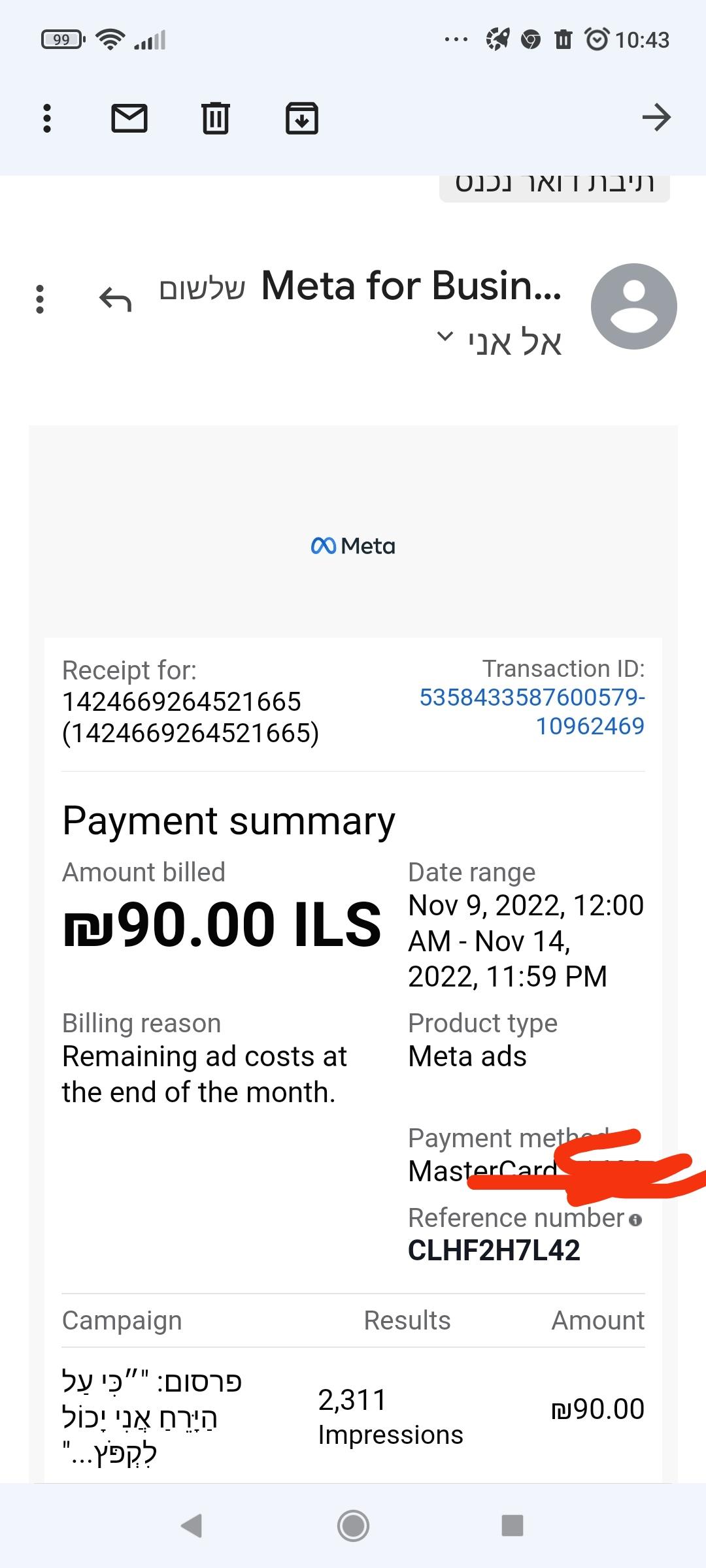Mark the email as unread with envelope icon
This screenshot has height=1568, width=706.
pyautogui.click(x=129, y=118)
